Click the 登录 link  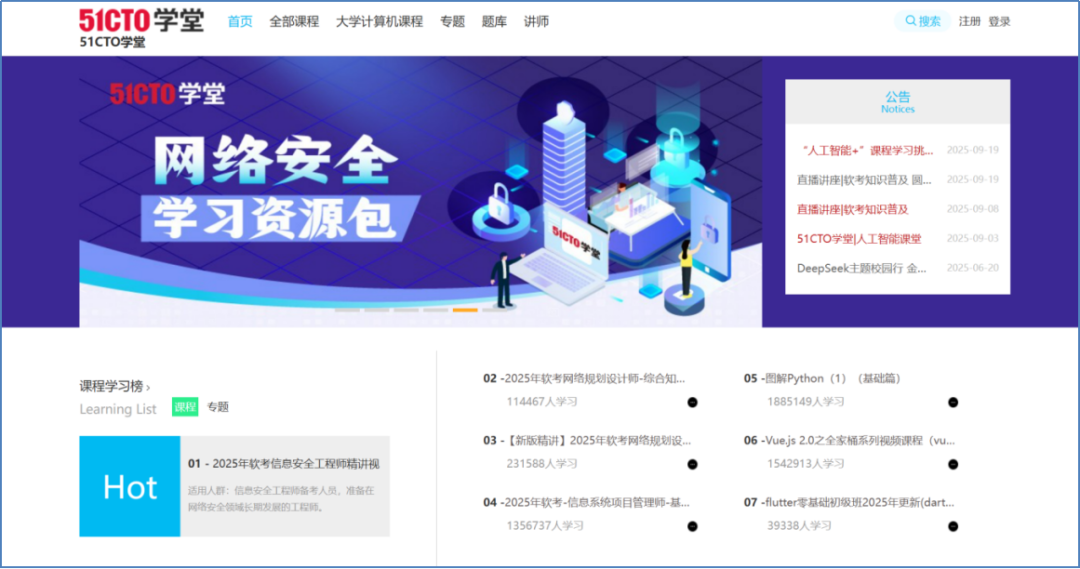pos(999,21)
